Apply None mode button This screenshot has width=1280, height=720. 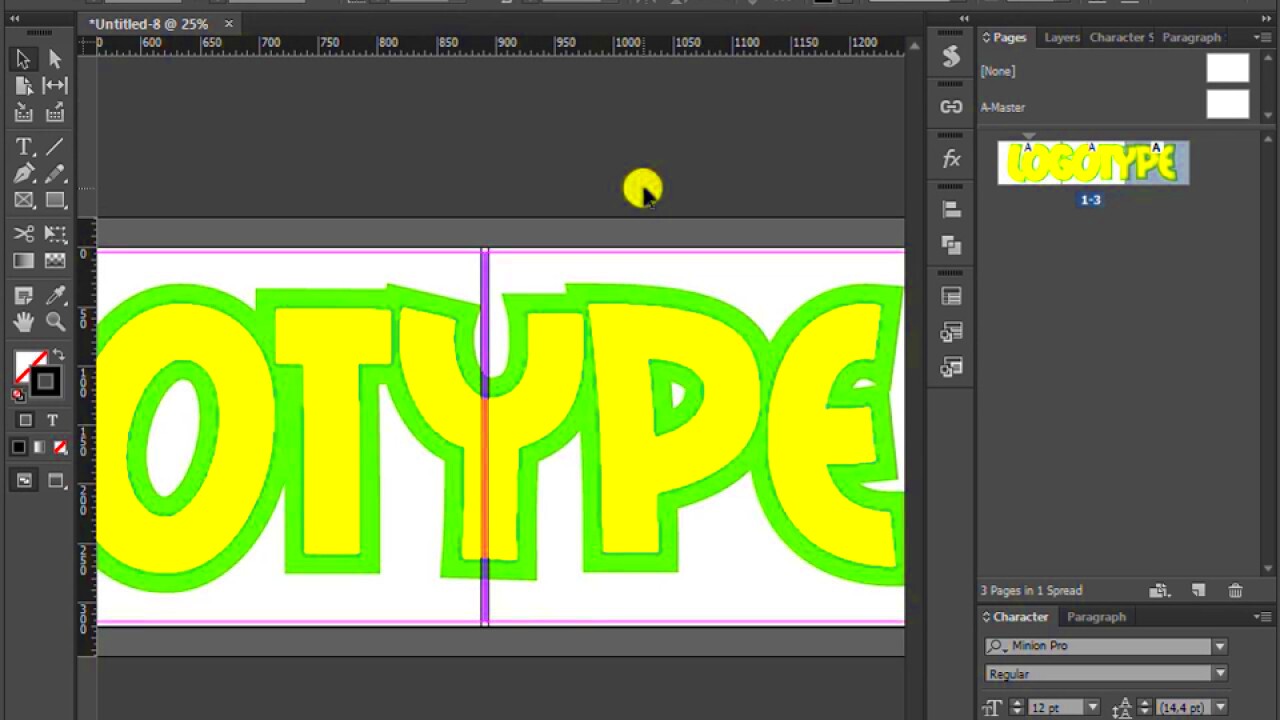tap(60, 447)
